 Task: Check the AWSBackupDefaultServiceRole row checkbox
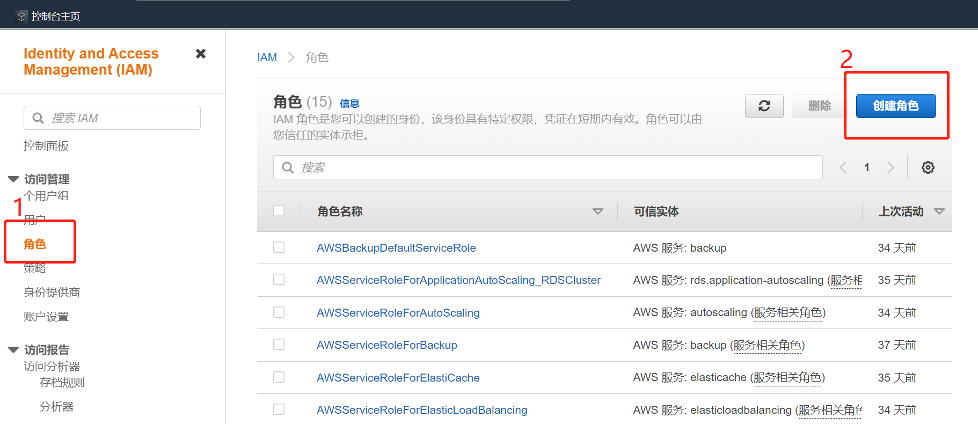coord(279,248)
